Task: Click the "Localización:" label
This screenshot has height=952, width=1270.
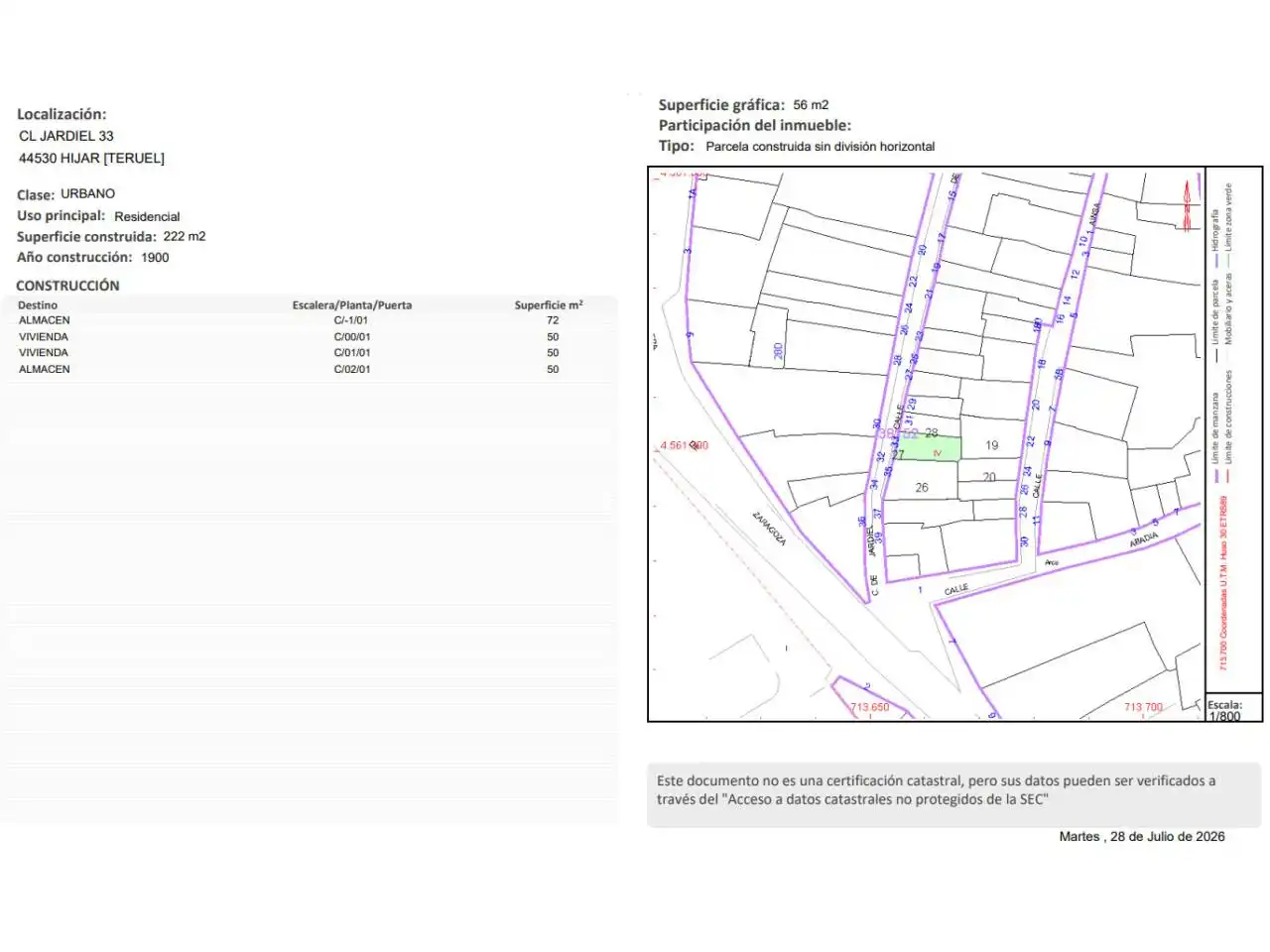Action: point(62,114)
